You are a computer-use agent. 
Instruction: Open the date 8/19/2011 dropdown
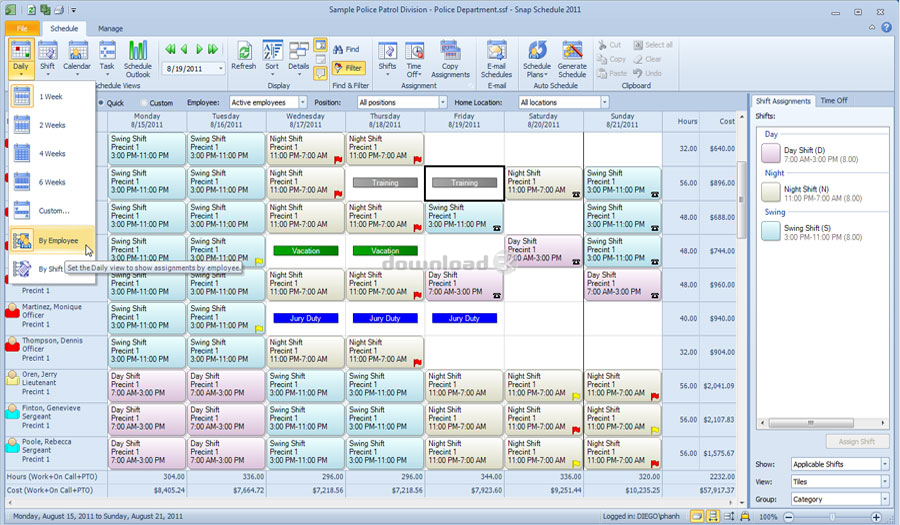point(220,68)
